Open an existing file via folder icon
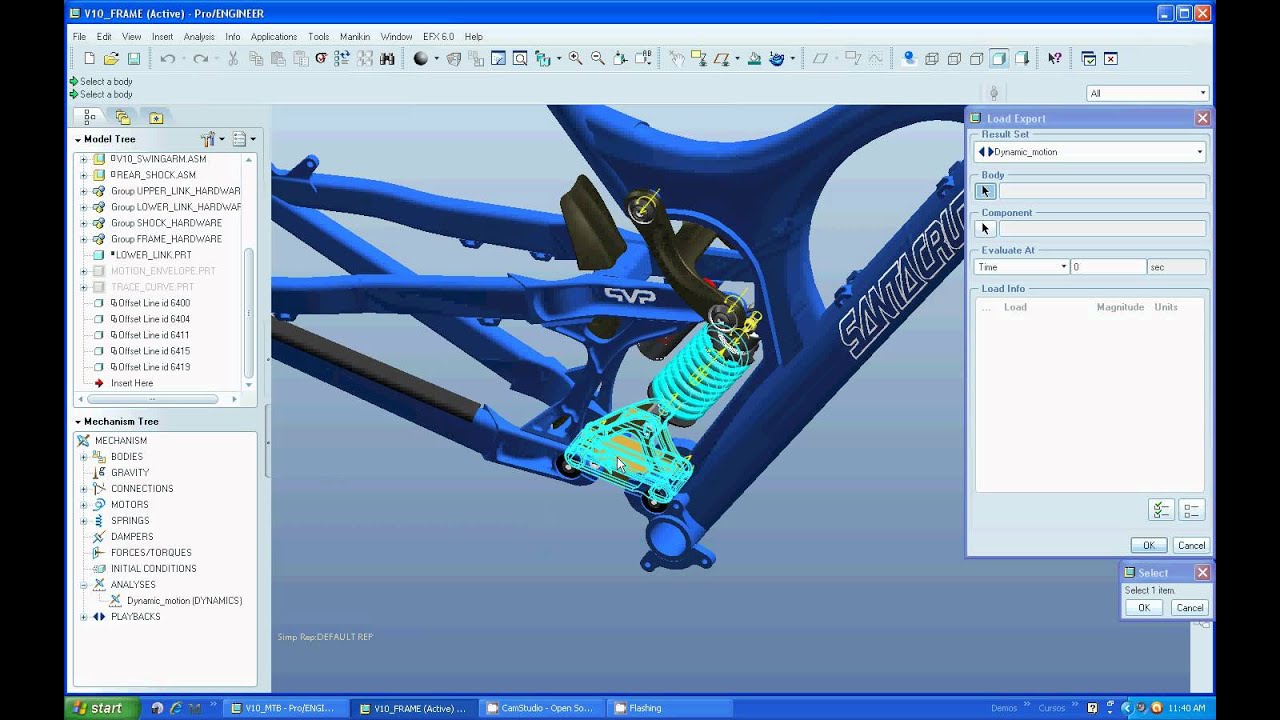 (x=111, y=59)
